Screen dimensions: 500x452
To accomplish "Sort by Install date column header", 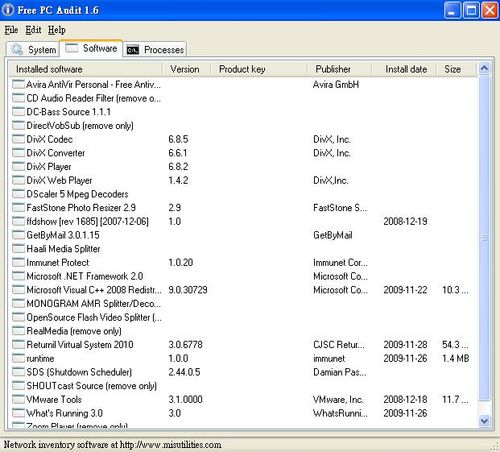I will [404, 69].
